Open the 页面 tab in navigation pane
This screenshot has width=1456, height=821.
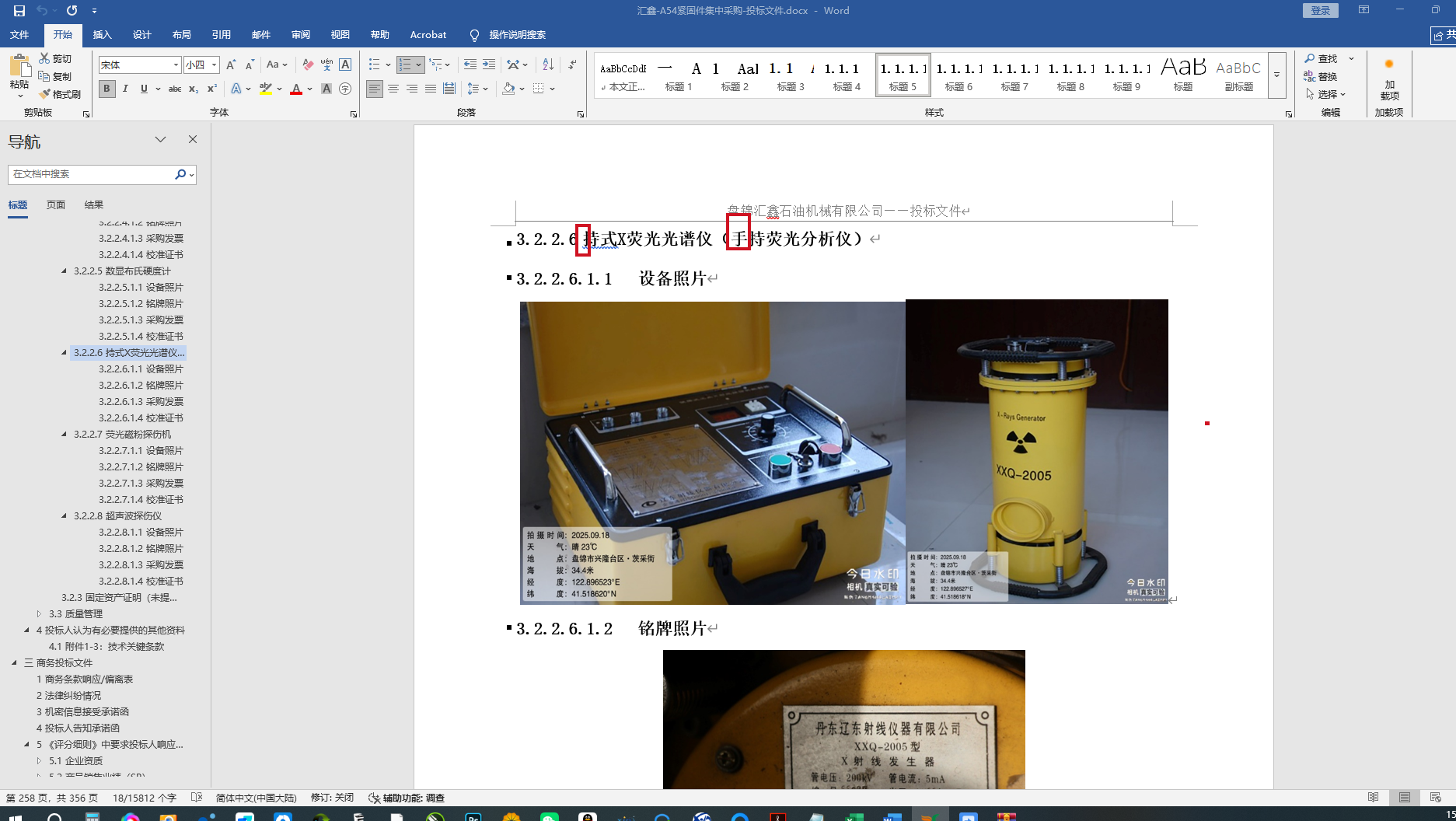(x=55, y=205)
